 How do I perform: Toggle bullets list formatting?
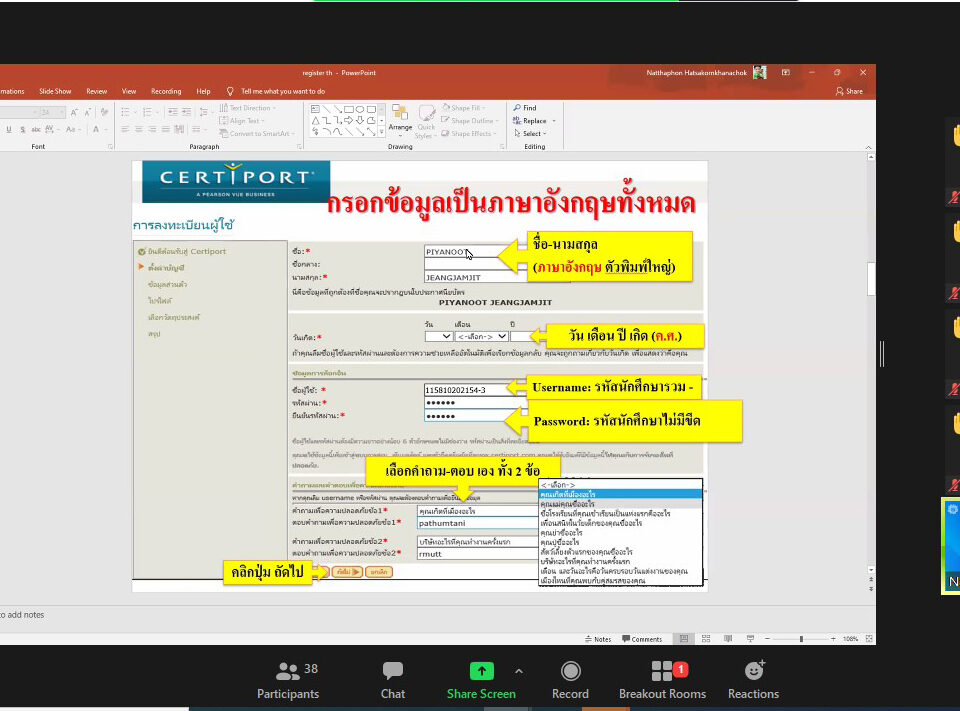pyautogui.click(x=128, y=112)
